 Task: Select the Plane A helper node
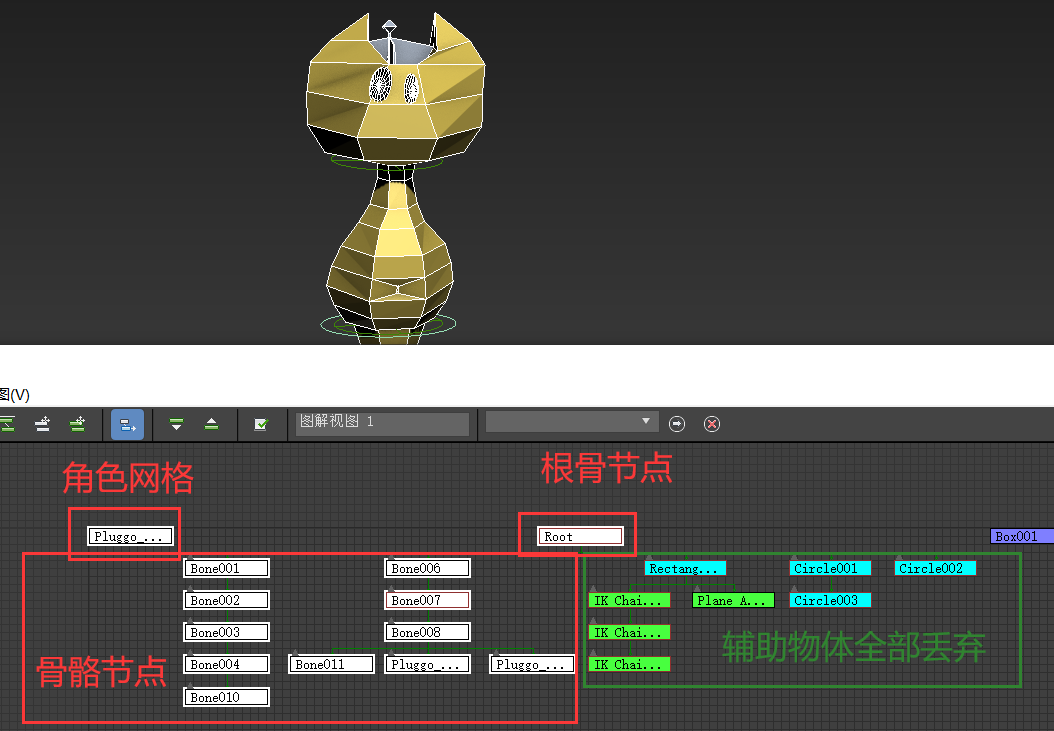[x=732, y=600]
